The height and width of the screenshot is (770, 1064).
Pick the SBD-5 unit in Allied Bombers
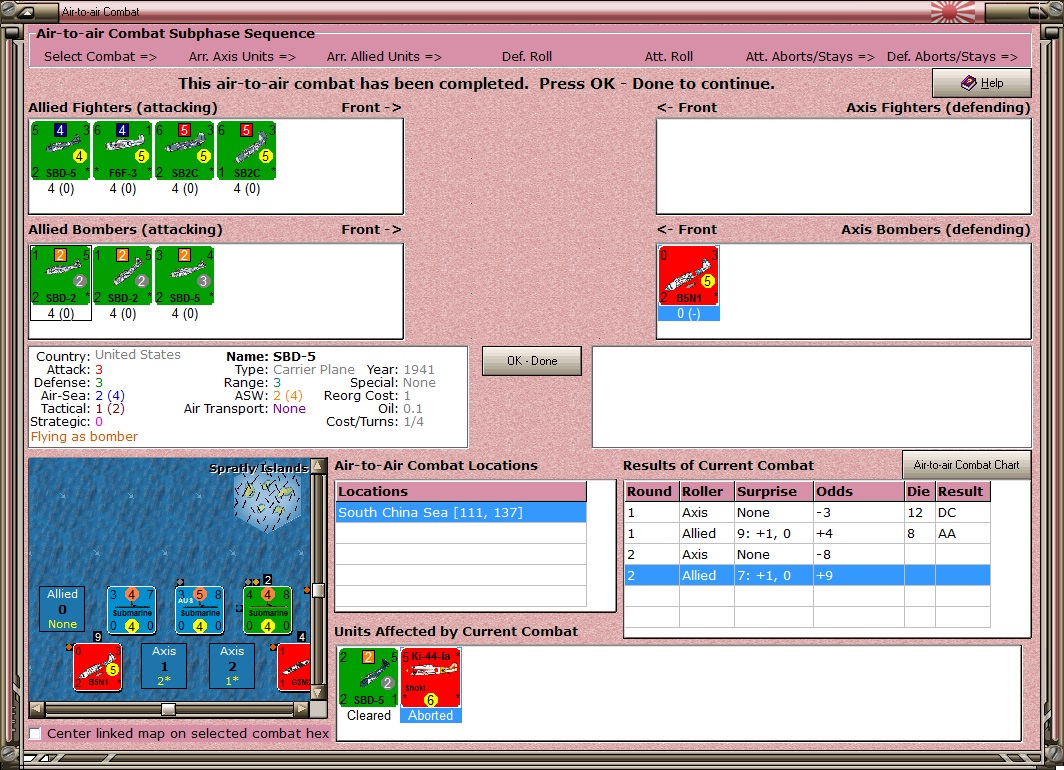185,275
